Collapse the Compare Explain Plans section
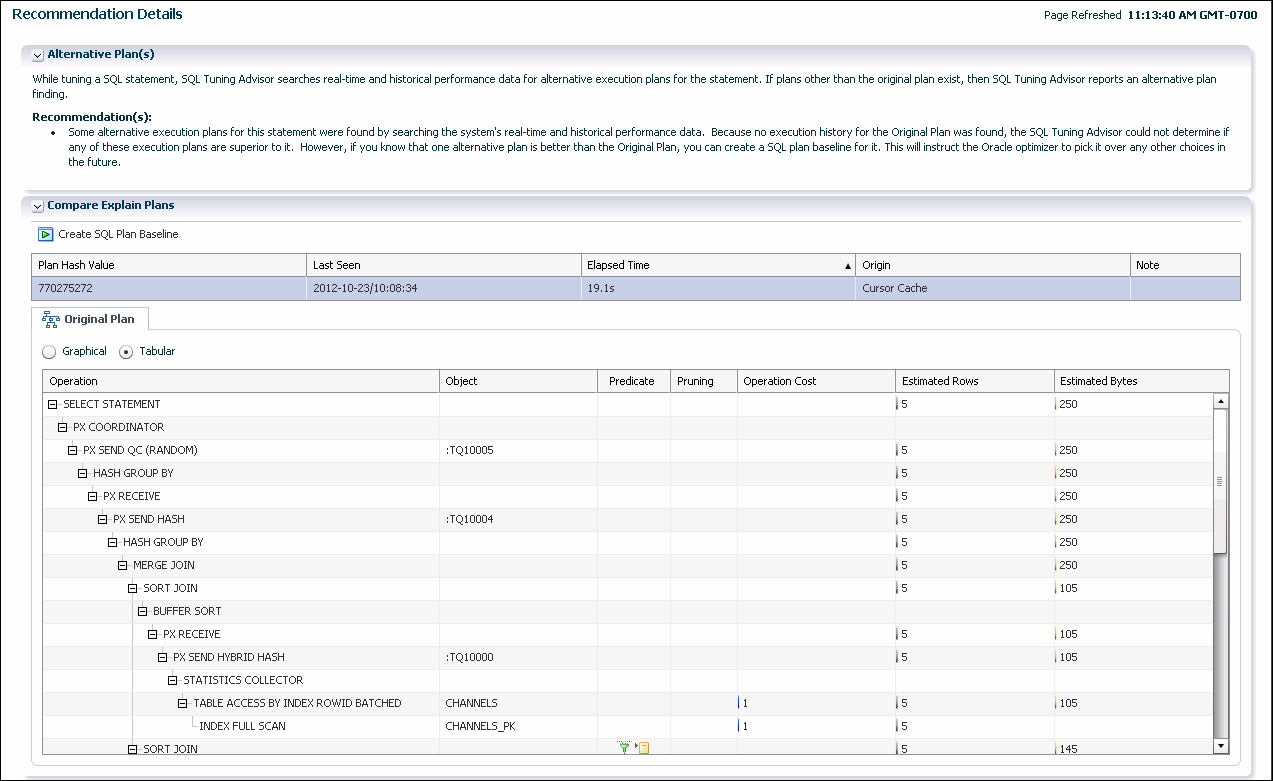Screen dimensions: 1273x781 (38, 206)
